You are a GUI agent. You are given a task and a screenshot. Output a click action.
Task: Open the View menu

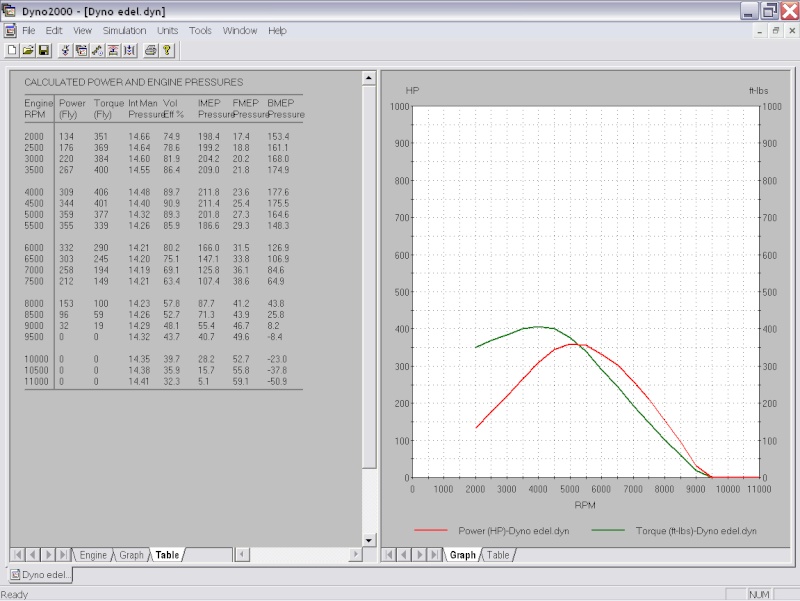(82, 31)
